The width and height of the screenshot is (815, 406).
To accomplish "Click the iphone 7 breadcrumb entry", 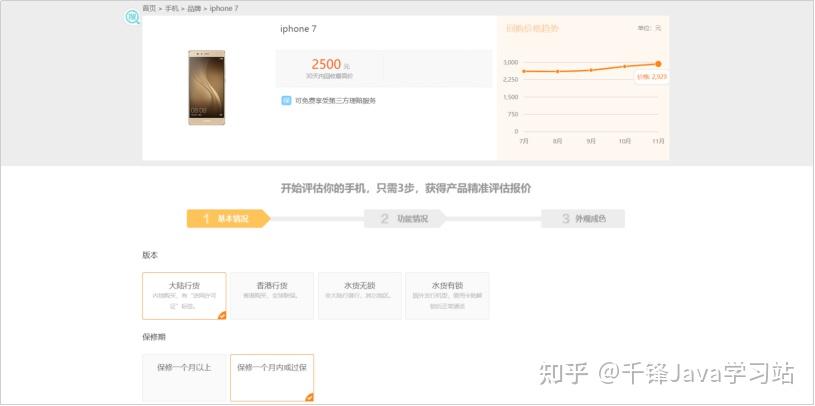I will click(x=224, y=8).
